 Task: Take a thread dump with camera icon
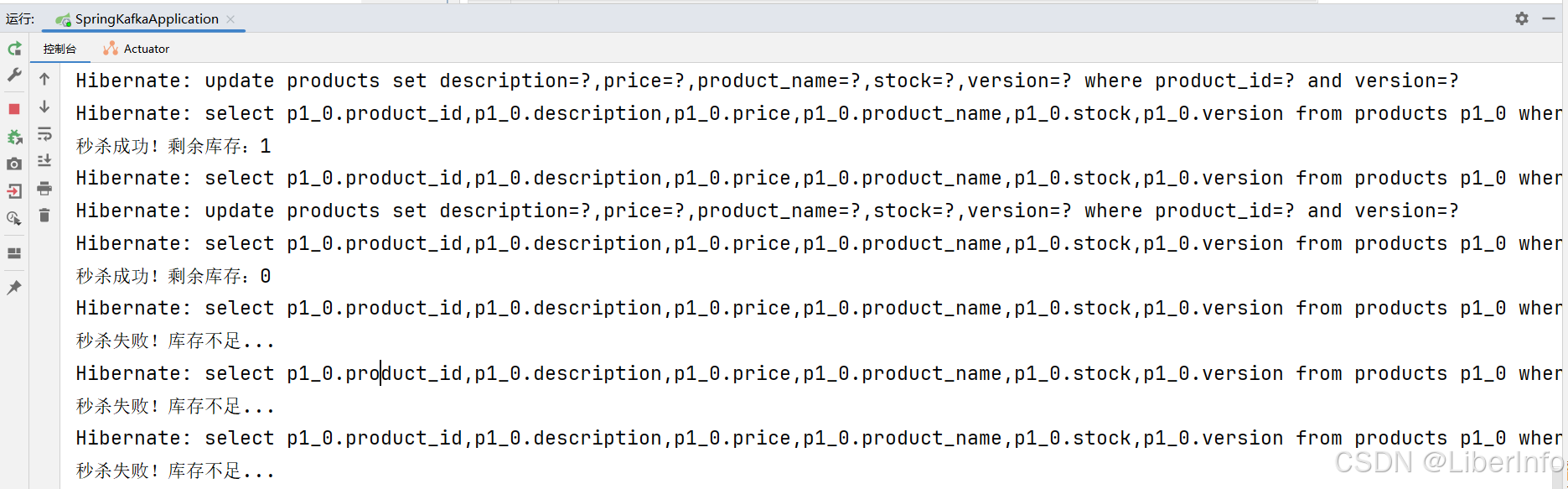pyautogui.click(x=14, y=164)
